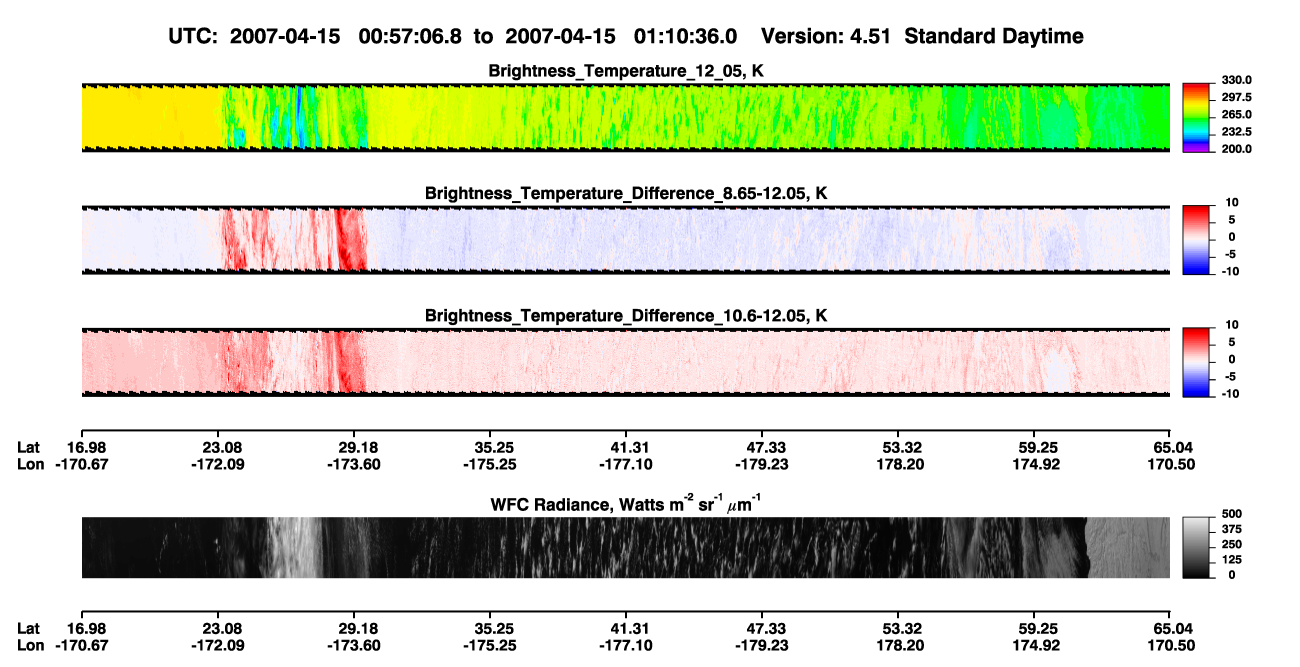Click longitude -179.23 on the axis below WFC Radiance
This screenshot has width=1300, height=667.
click(x=763, y=645)
